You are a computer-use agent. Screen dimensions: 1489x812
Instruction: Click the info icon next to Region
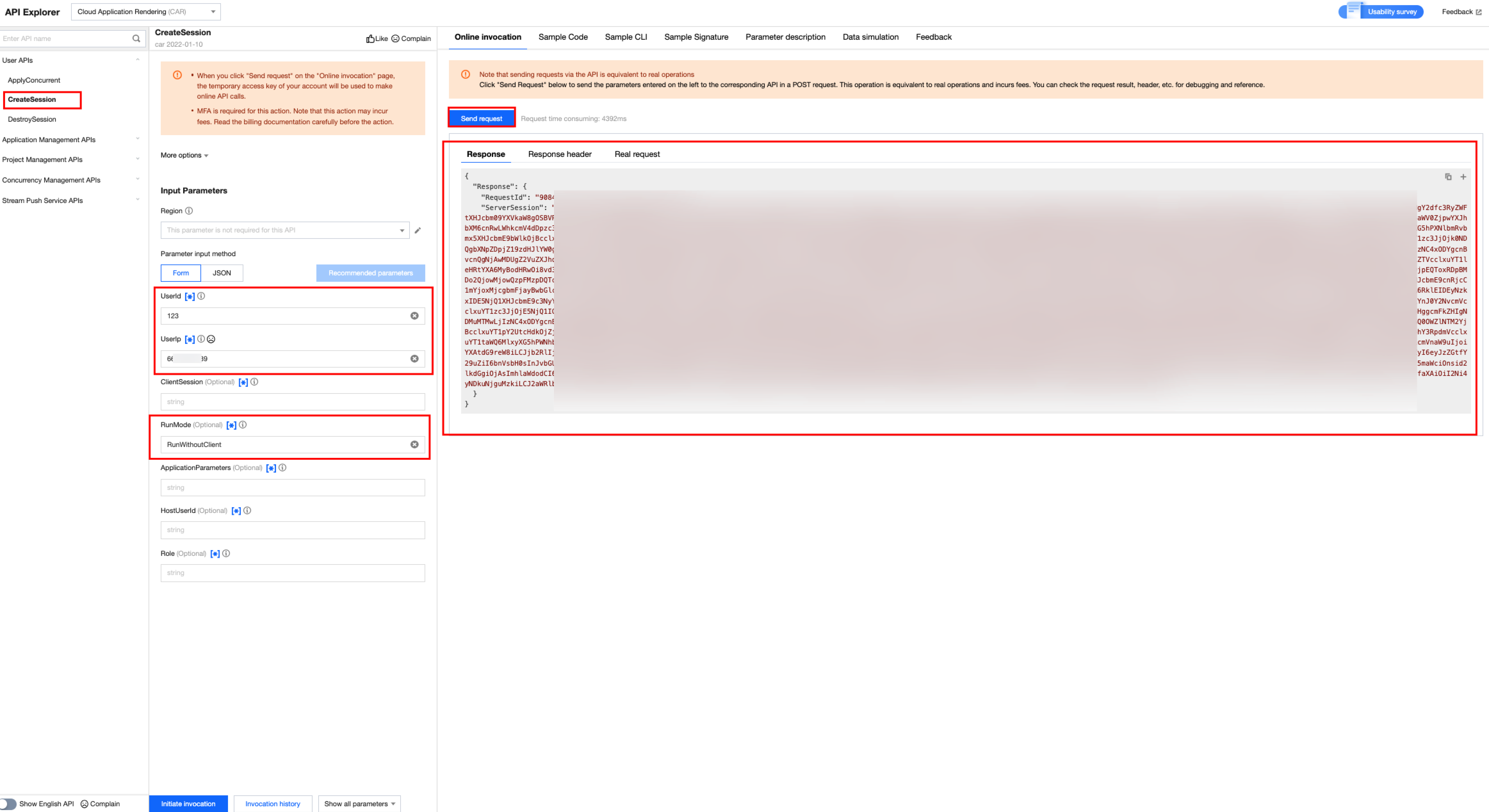coord(189,211)
